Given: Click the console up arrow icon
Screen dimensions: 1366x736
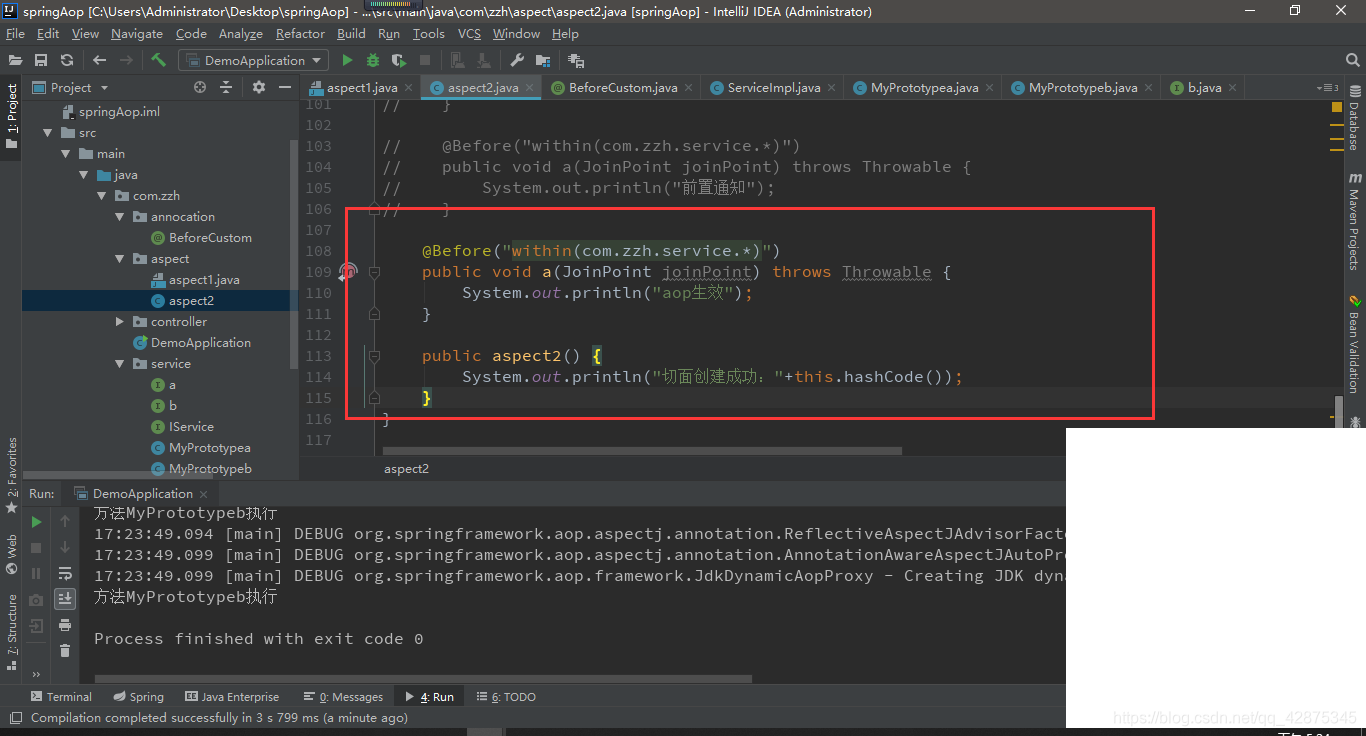Looking at the screenshot, I should click(65, 521).
